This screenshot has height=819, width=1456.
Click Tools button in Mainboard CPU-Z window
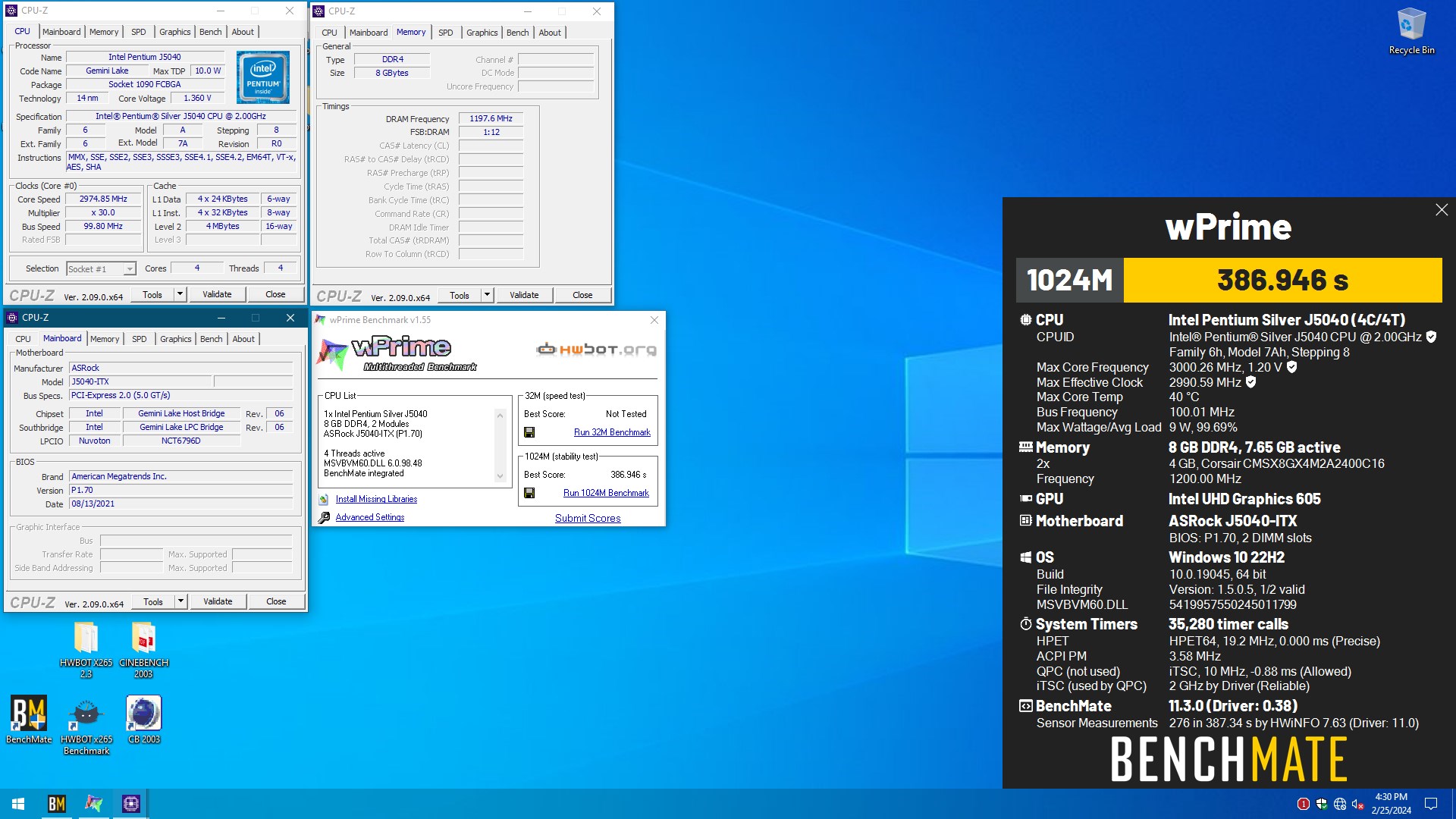click(x=153, y=601)
